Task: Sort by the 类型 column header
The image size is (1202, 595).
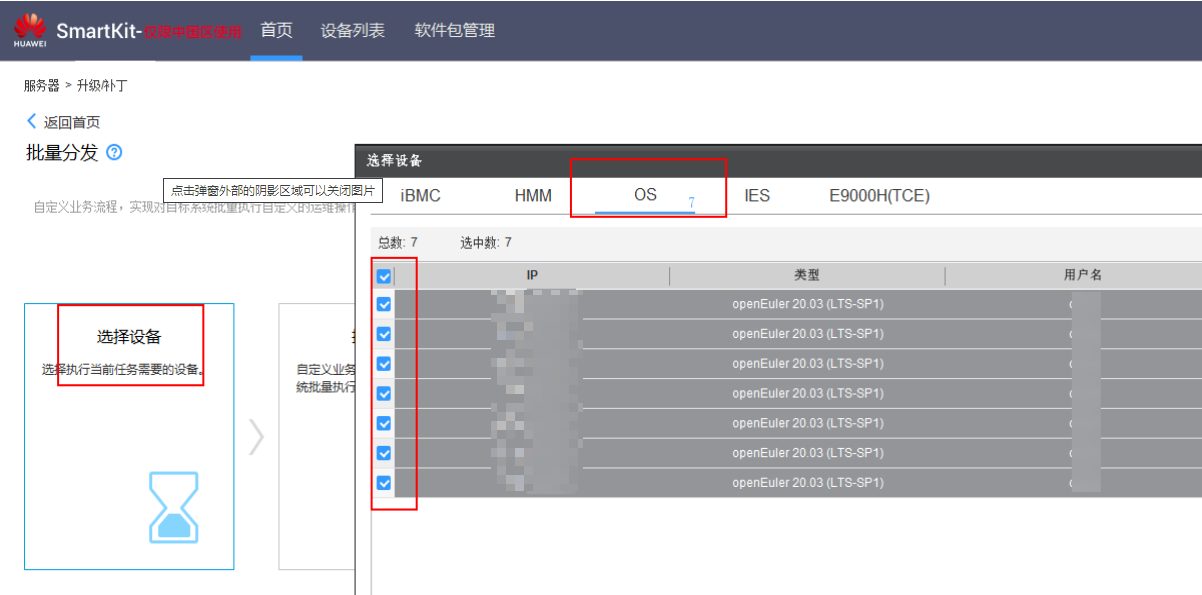Action: 807,275
